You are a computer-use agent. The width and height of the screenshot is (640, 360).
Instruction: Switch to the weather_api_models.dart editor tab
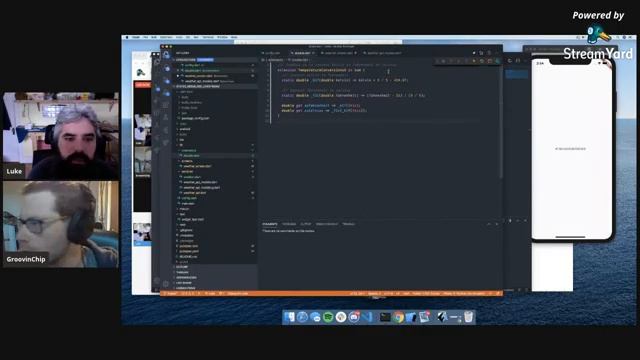(x=382, y=53)
